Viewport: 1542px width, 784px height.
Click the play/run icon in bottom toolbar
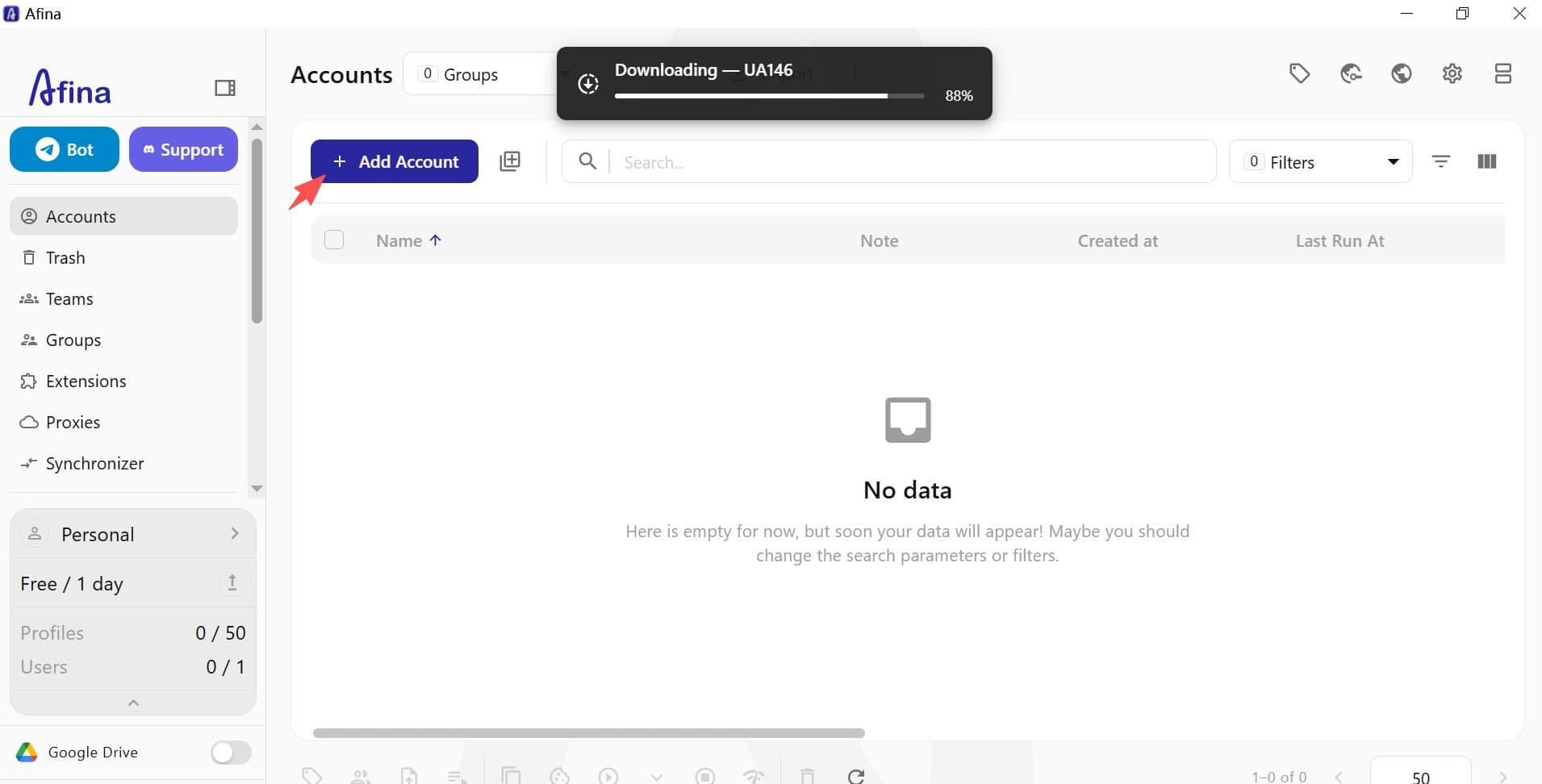[x=608, y=776]
